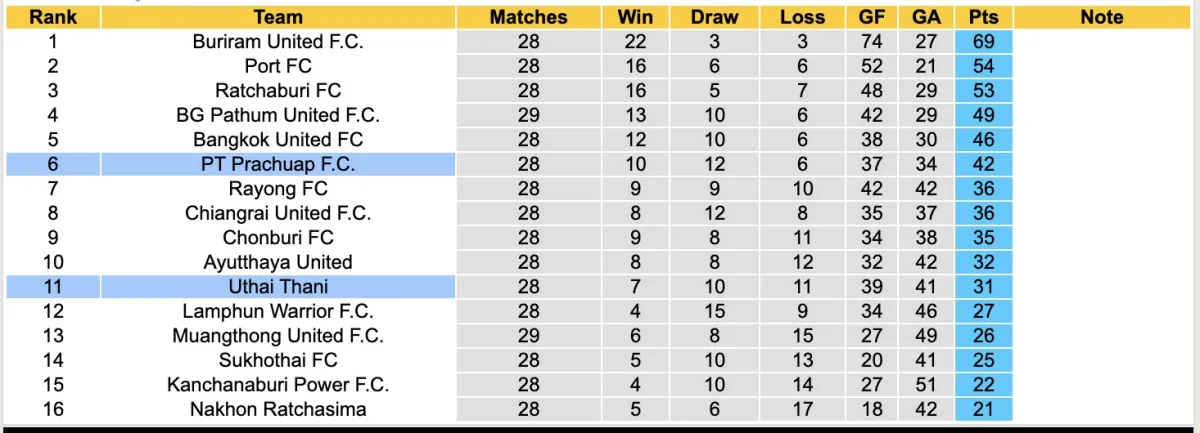The width and height of the screenshot is (1200, 433).
Task: Select the 69 points cell for Buriram
Action: pos(984,42)
